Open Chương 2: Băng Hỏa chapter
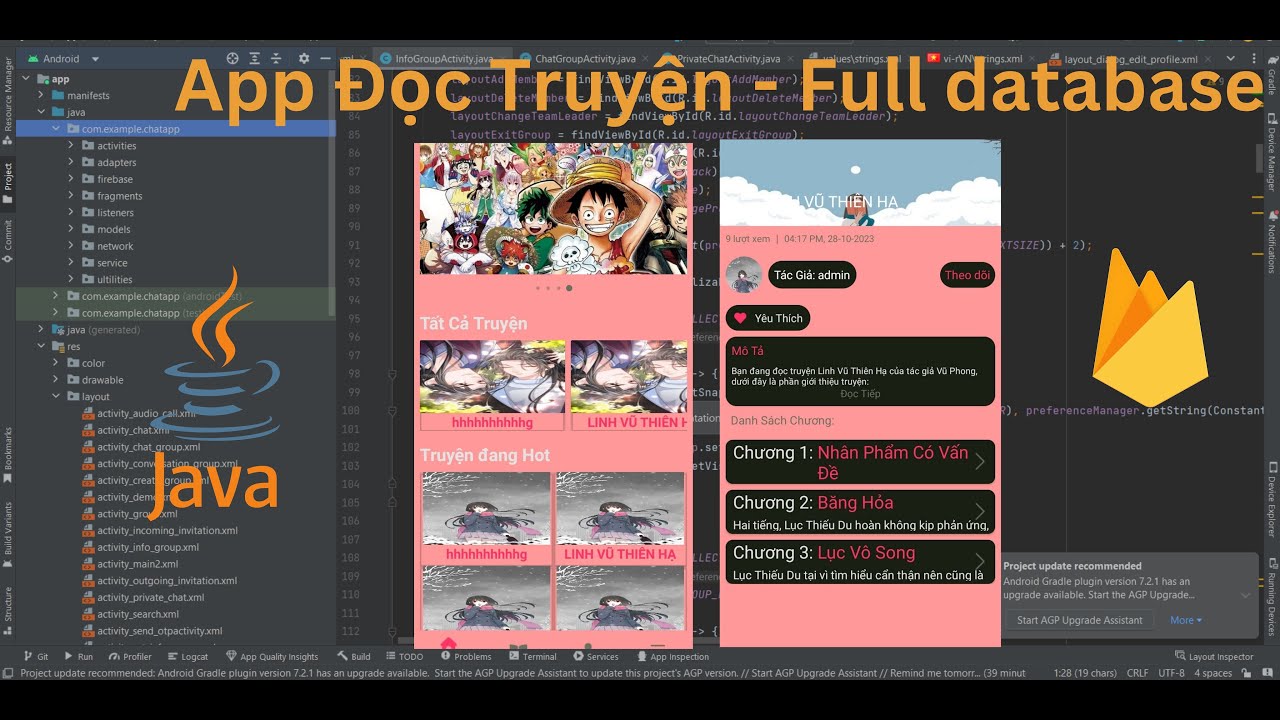Screen dimensions: 1280x720 860,512
